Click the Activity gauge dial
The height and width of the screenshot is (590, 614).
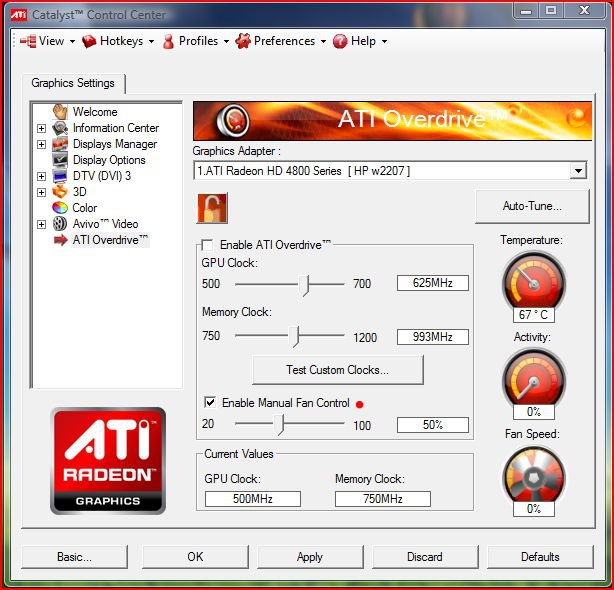533,379
